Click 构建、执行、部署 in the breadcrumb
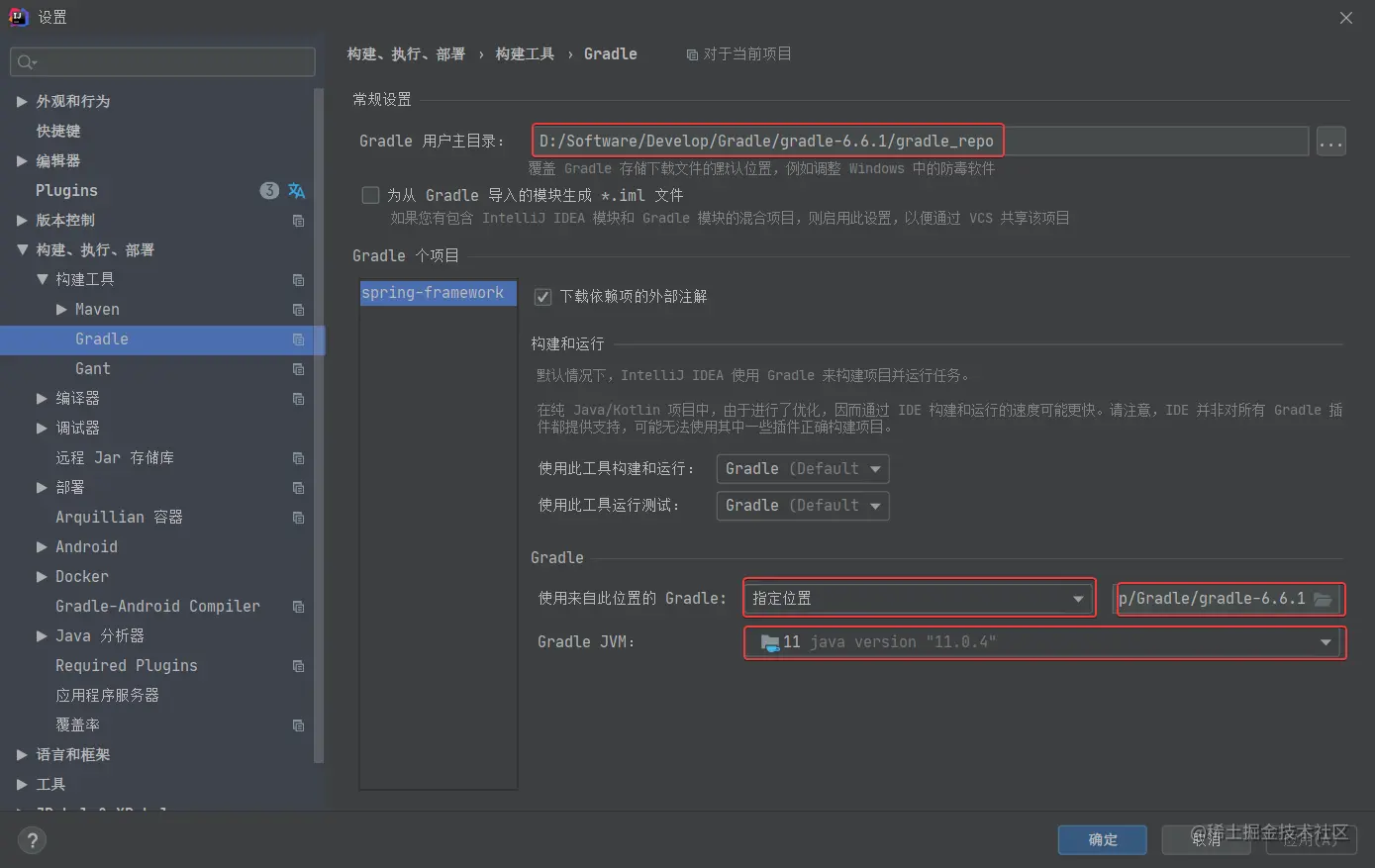This screenshot has height=868, width=1375. coord(406,53)
